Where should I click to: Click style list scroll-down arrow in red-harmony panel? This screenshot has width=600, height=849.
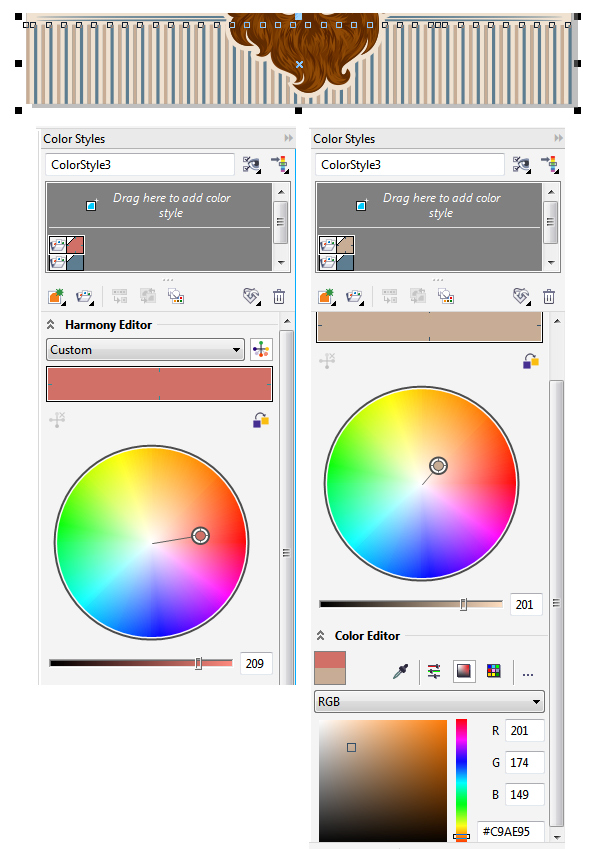click(281, 263)
